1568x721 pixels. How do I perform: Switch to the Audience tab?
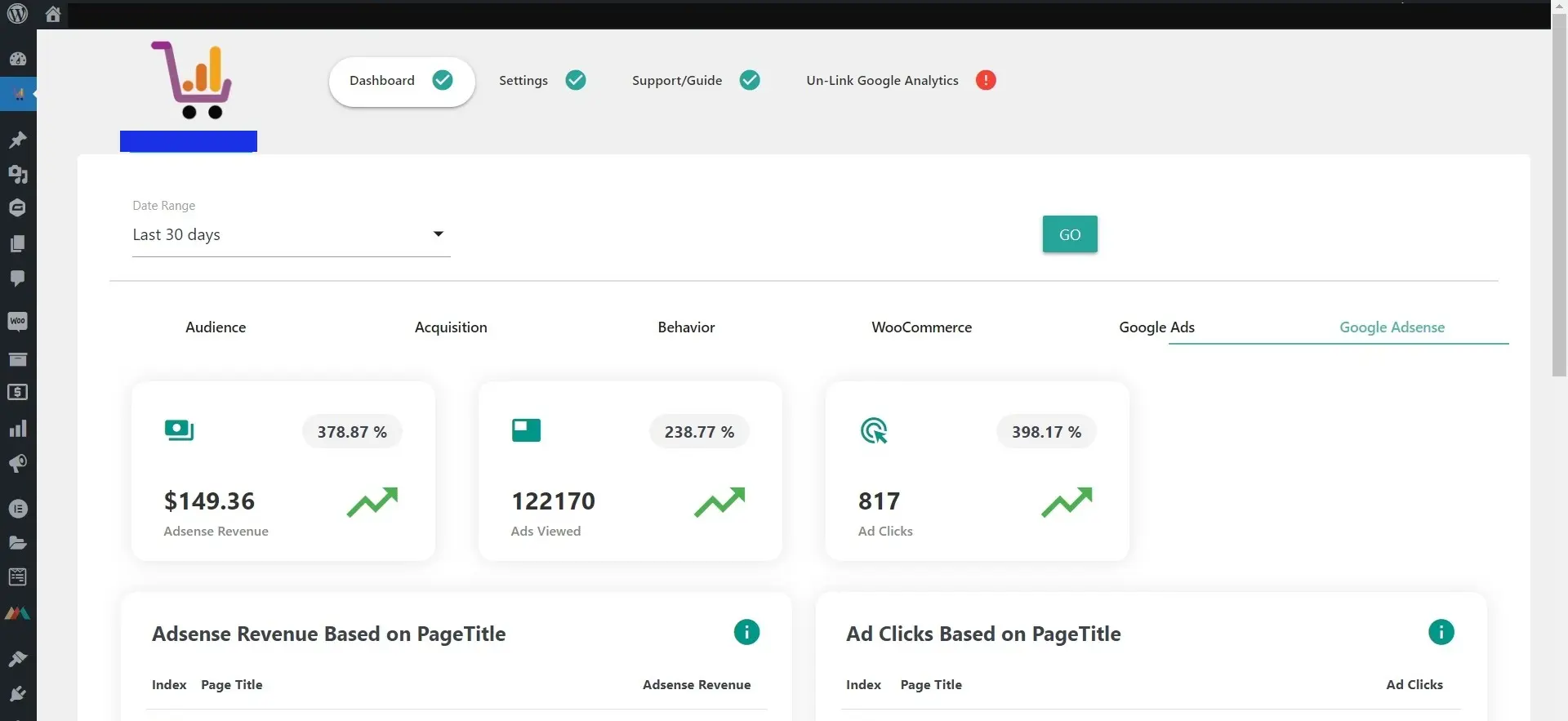(216, 327)
